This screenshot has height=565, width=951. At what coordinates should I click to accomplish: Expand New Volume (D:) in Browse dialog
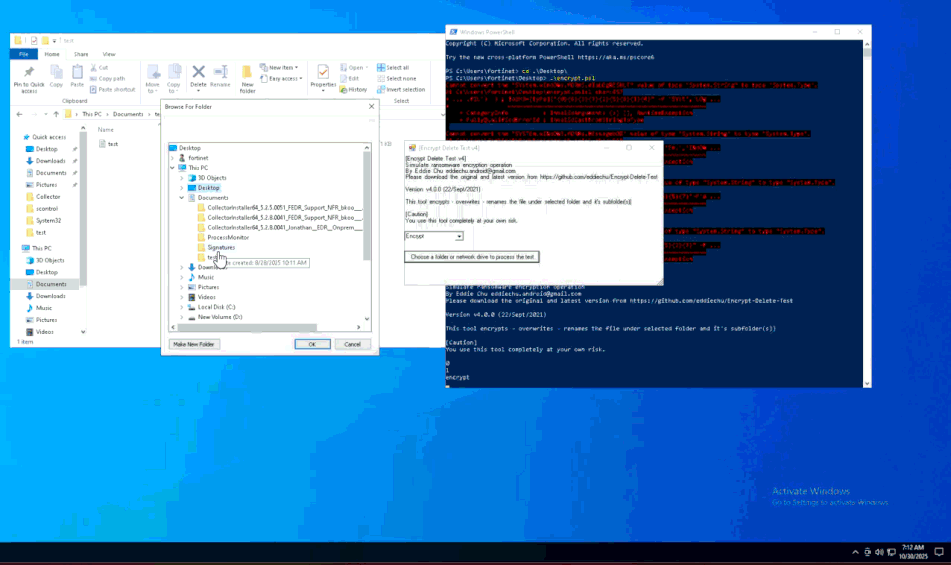pyautogui.click(x=181, y=317)
